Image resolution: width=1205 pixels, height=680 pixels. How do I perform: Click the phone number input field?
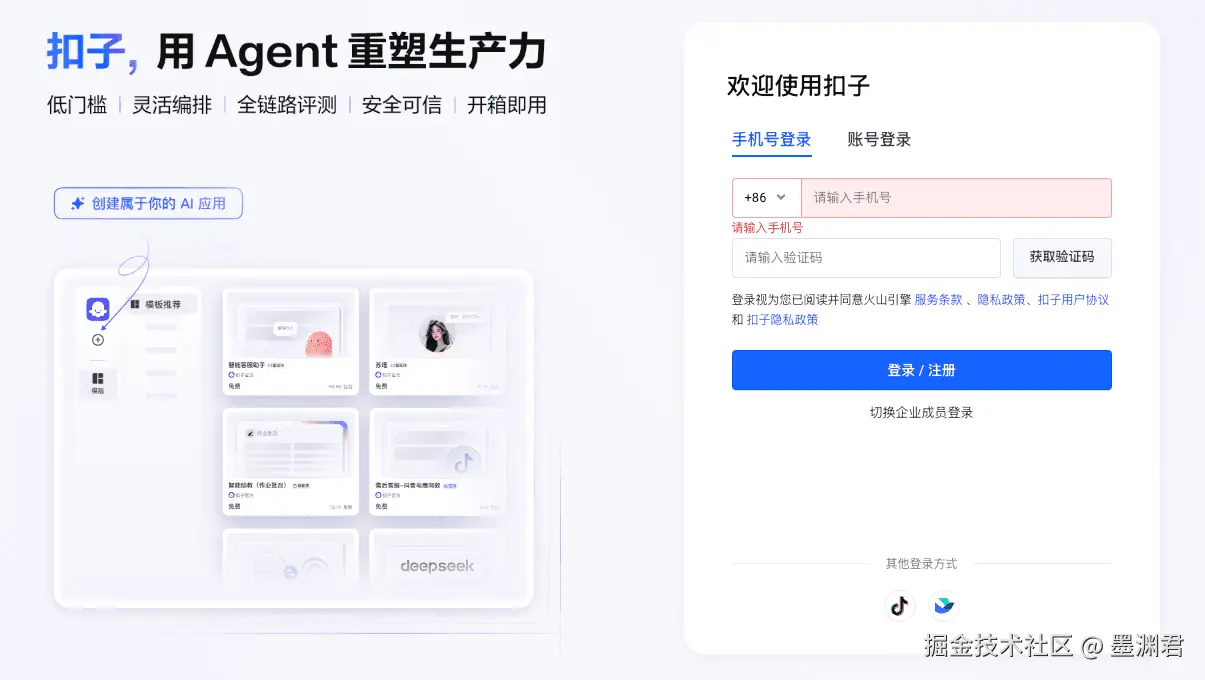pyautogui.click(x=956, y=198)
